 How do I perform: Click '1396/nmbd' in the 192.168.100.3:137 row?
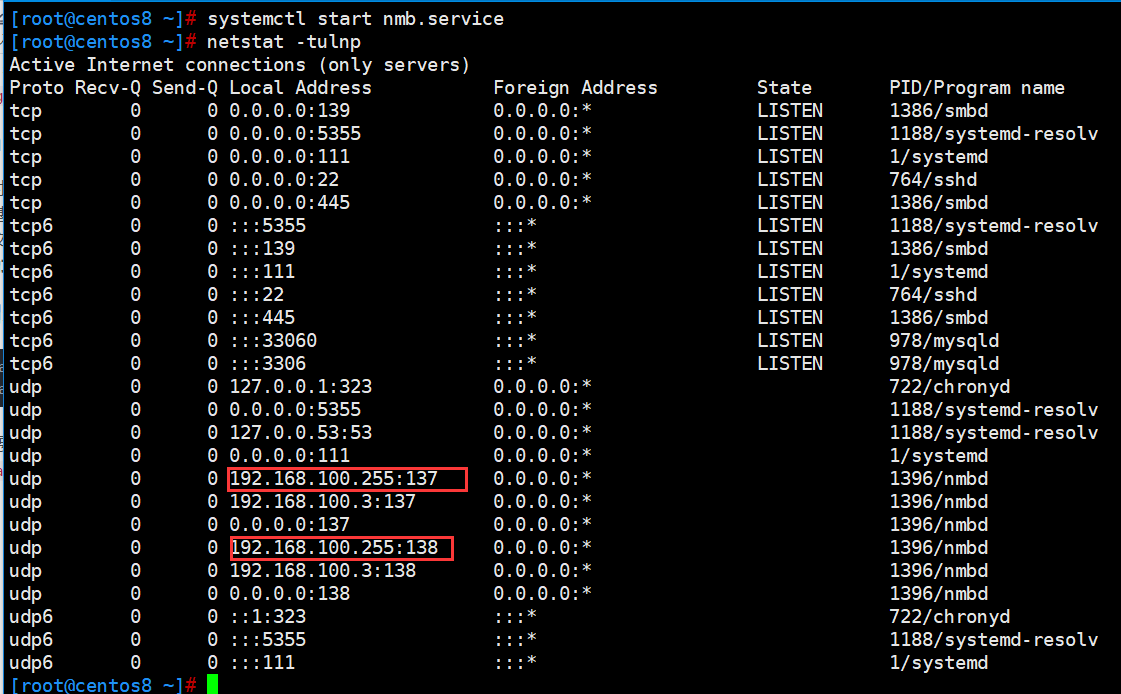(x=939, y=501)
